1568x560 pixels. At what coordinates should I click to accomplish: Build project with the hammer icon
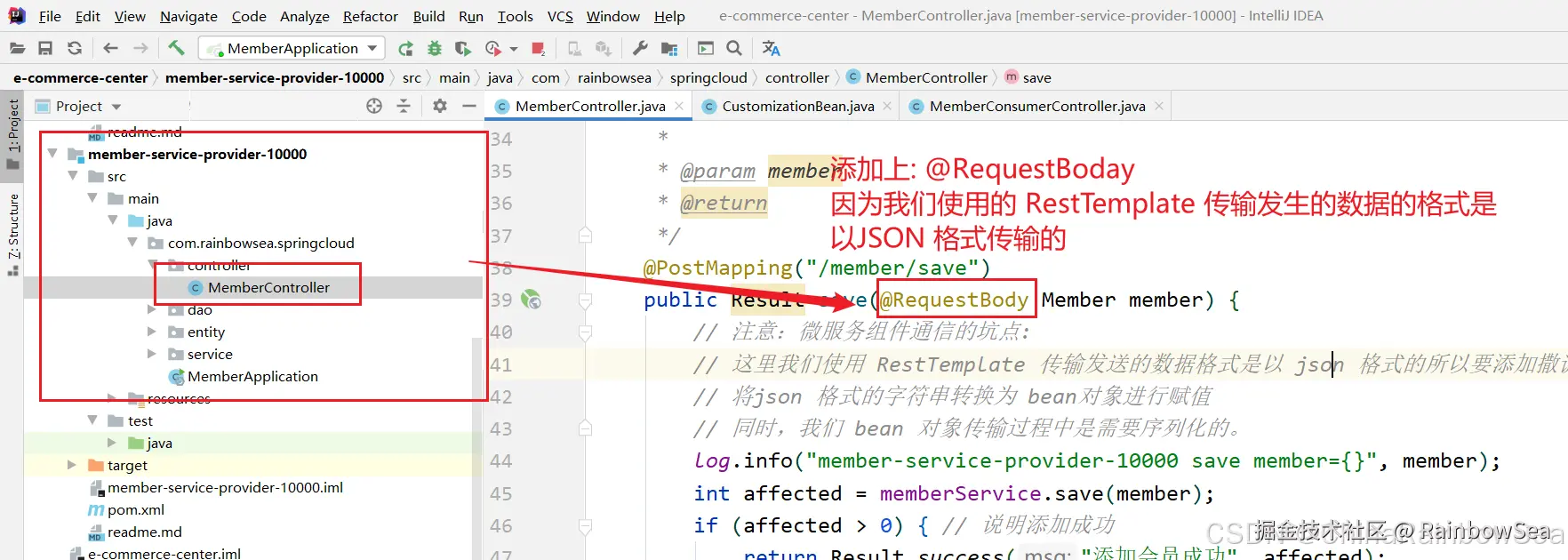pyautogui.click(x=176, y=48)
